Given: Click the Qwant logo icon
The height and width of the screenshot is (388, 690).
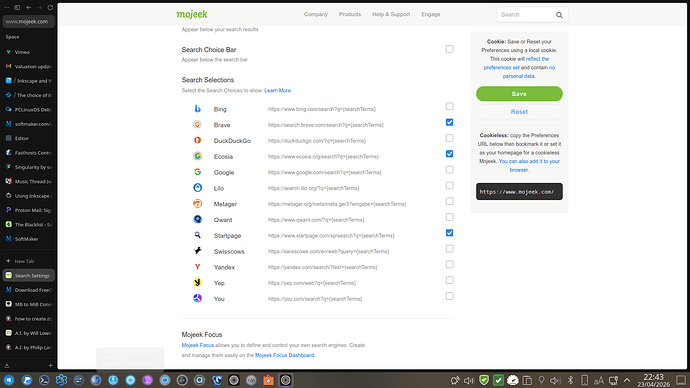Looking at the screenshot, I should click(x=198, y=220).
